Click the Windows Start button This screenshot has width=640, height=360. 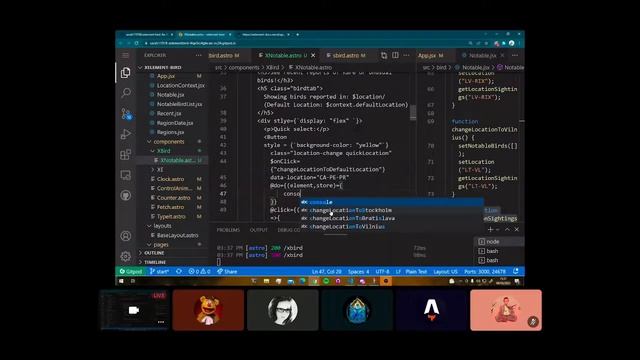(121, 281)
